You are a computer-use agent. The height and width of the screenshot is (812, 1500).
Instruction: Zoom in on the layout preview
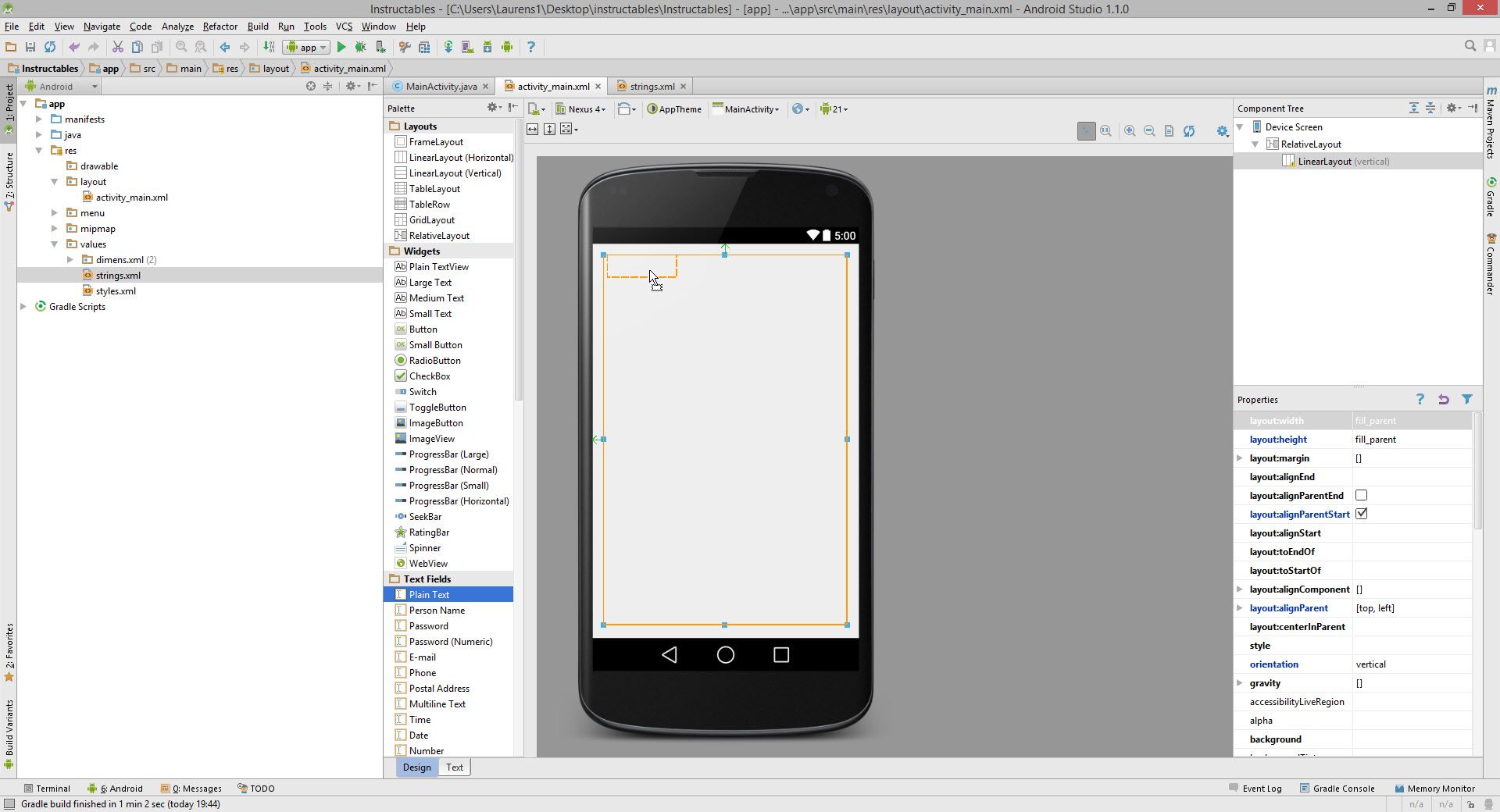pyautogui.click(x=1130, y=130)
